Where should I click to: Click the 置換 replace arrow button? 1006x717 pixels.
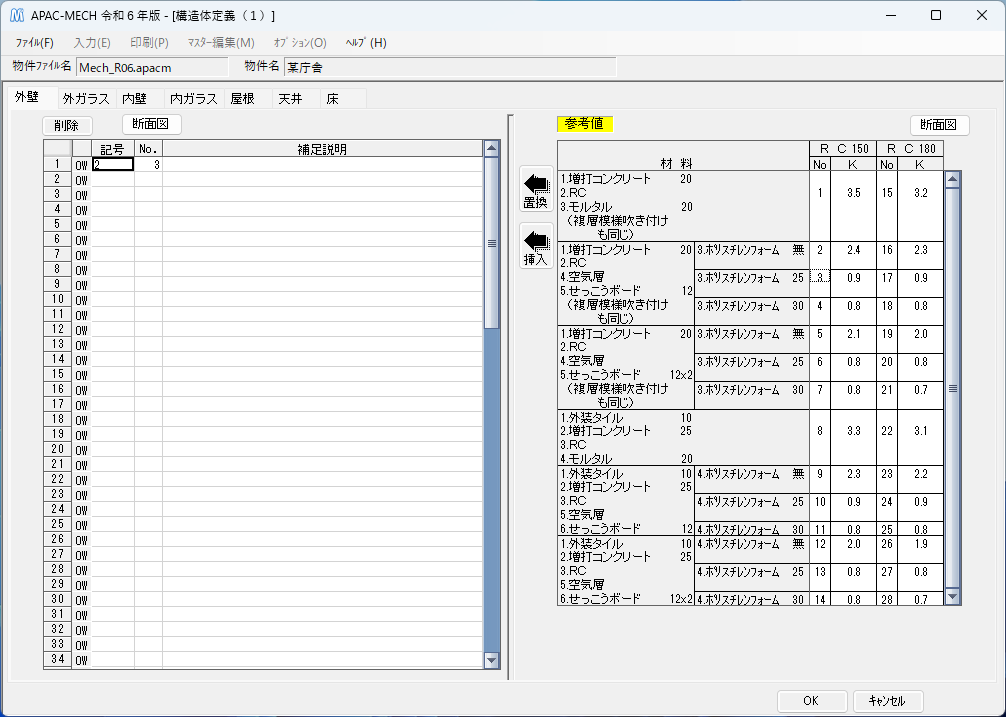pos(536,189)
